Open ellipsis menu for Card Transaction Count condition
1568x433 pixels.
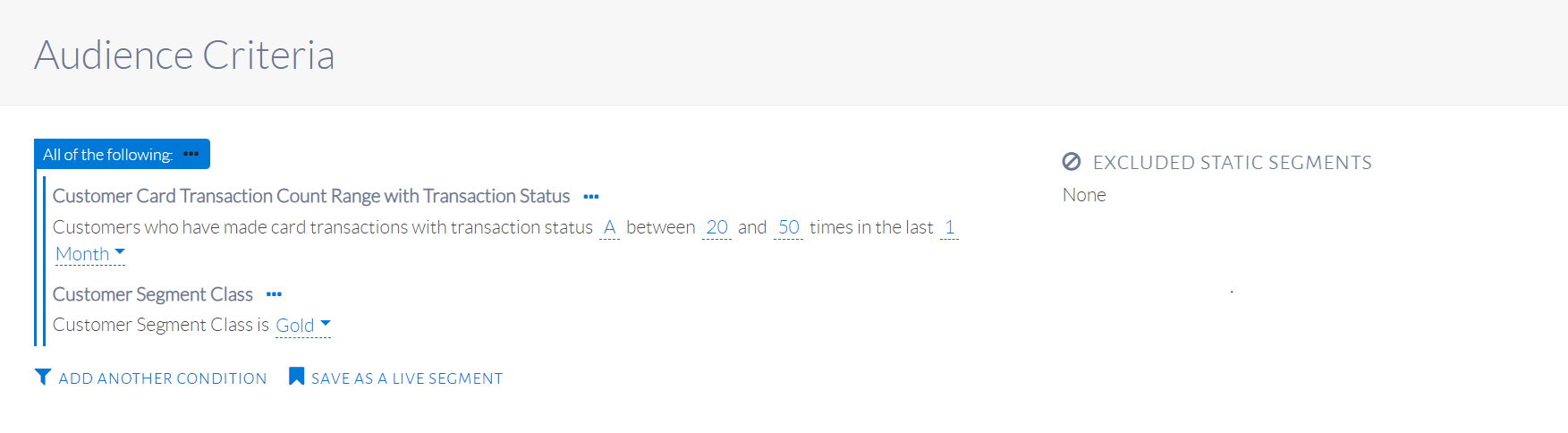(x=591, y=197)
